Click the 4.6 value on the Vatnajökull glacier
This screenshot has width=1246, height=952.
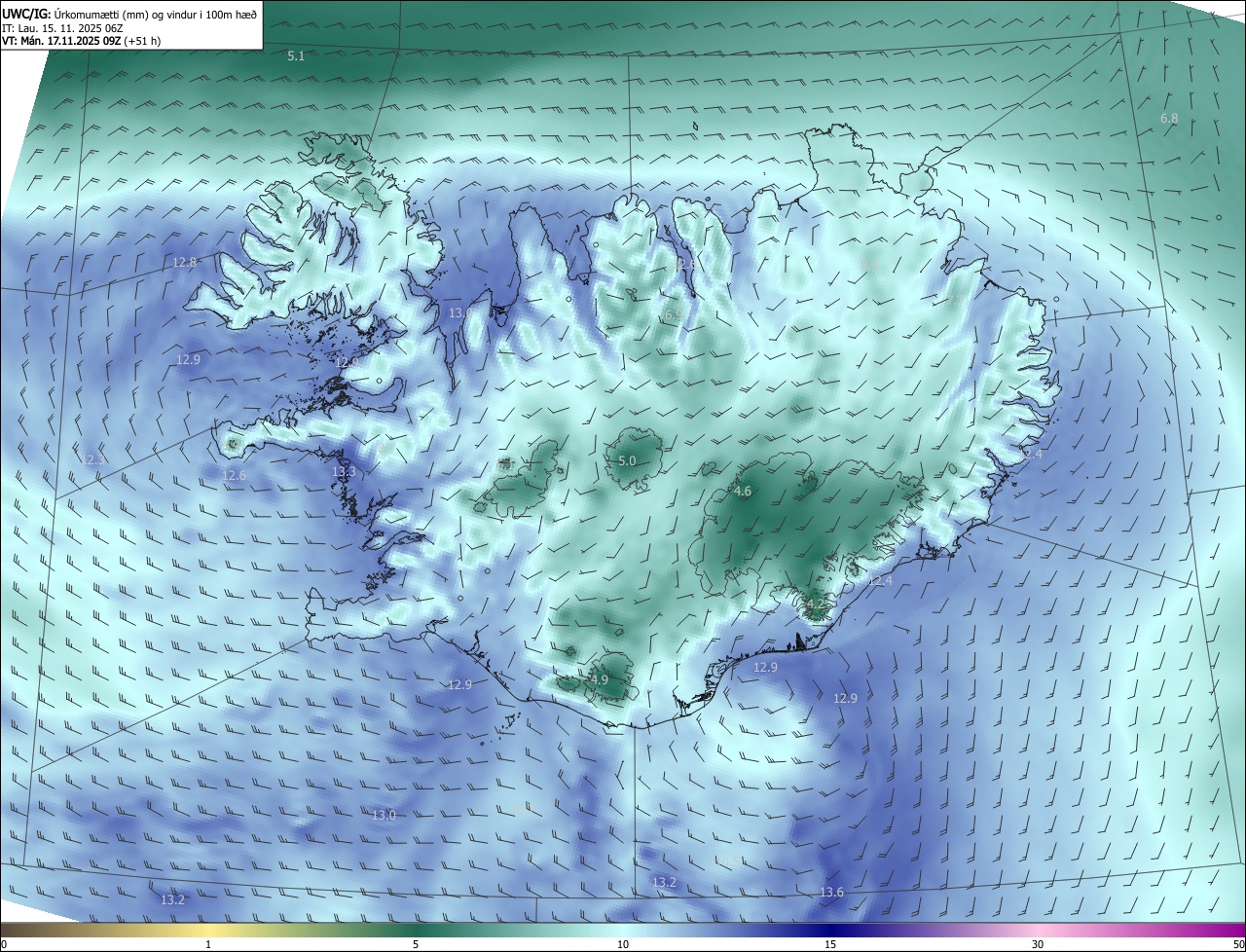coord(743,492)
